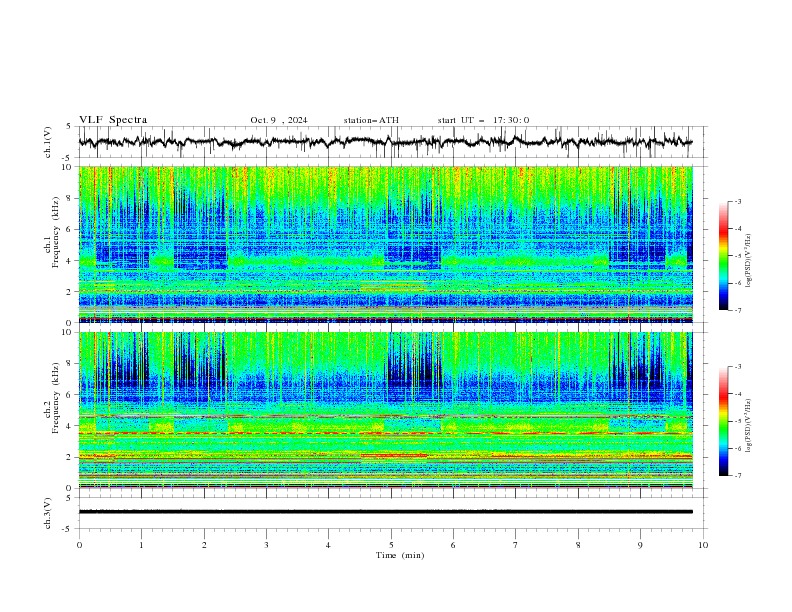Click time axis tick label "9"
Viewport: 792px width, 612px height.
point(640,545)
